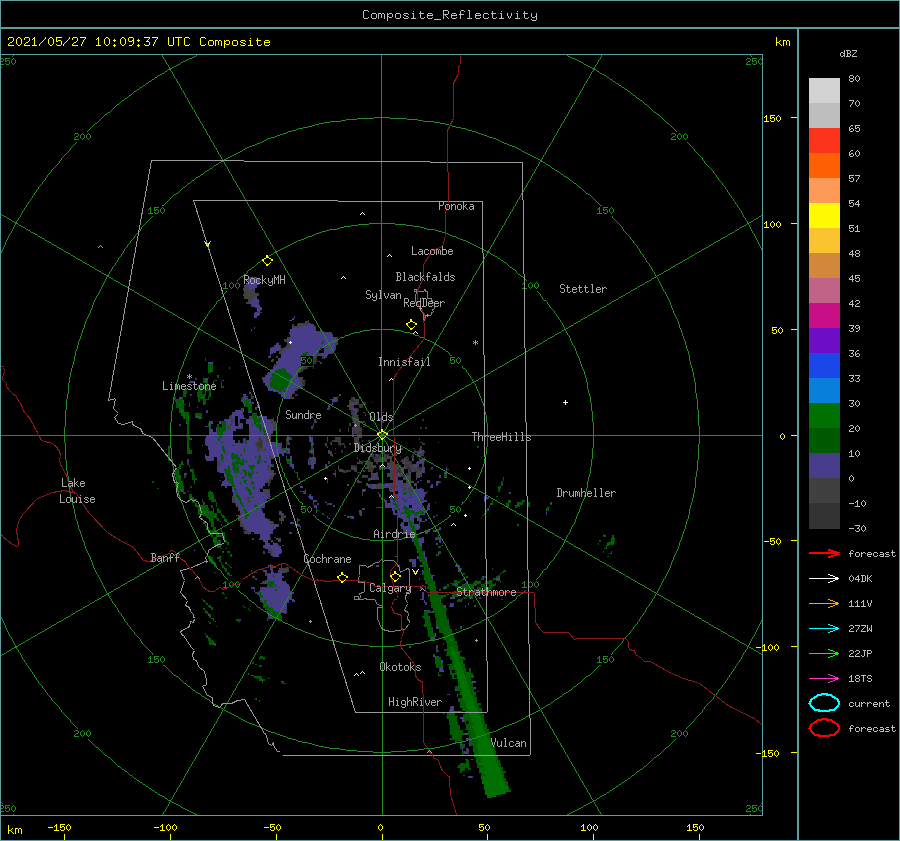This screenshot has height=841, width=900.
Task: Click the white 04DK arrow legend icon
Action: [824, 579]
